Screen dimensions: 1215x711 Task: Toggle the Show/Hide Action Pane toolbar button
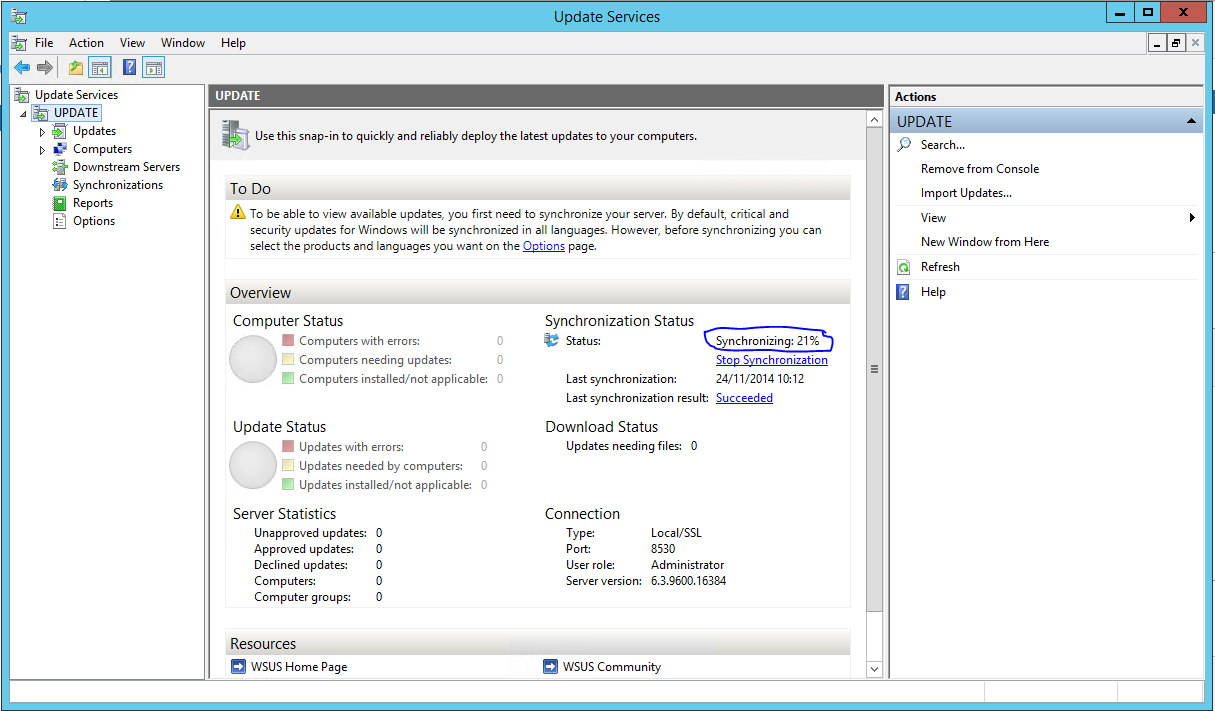[153, 68]
